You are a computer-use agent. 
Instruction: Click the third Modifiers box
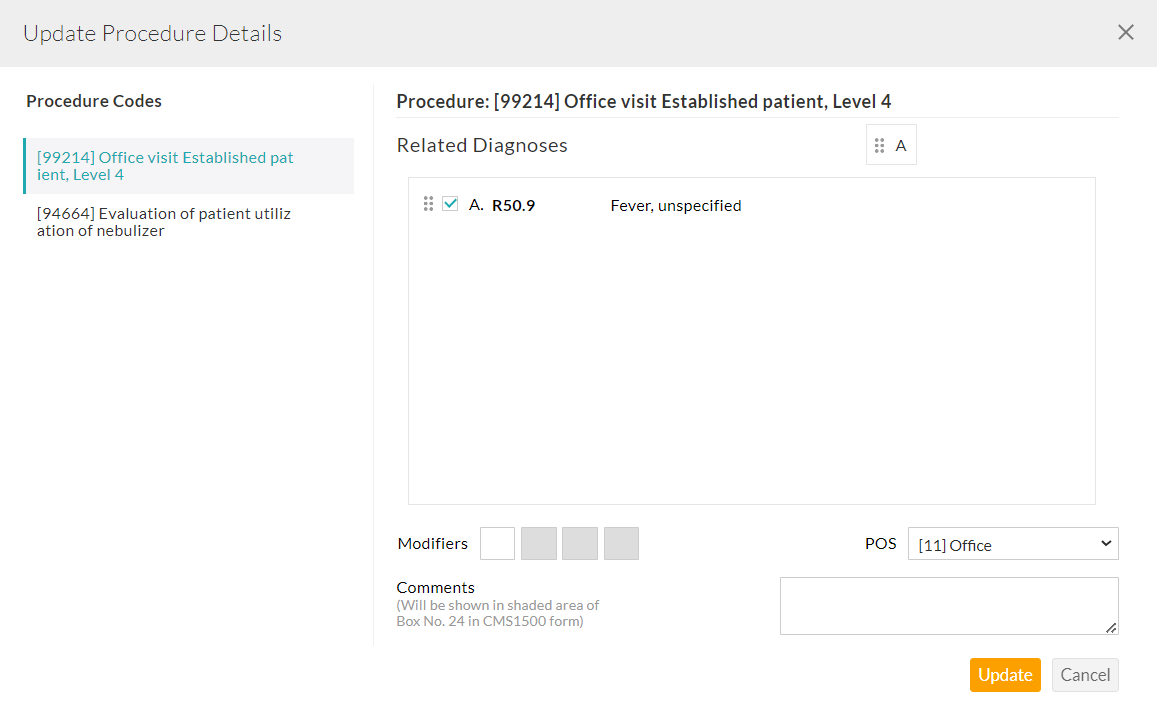580,544
